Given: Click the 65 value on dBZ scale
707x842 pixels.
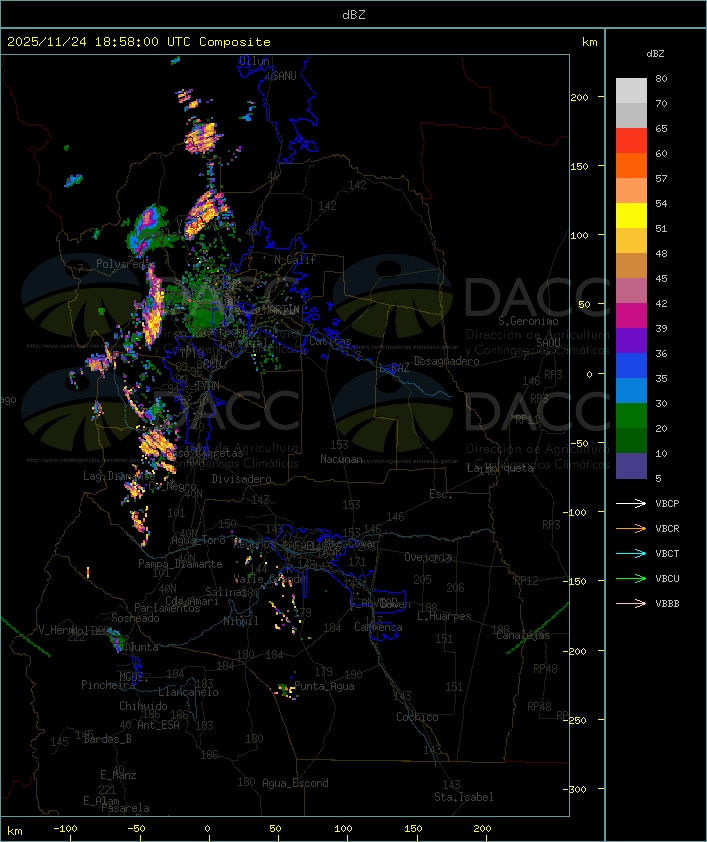Looking at the screenshot, I should coord(661,129).
